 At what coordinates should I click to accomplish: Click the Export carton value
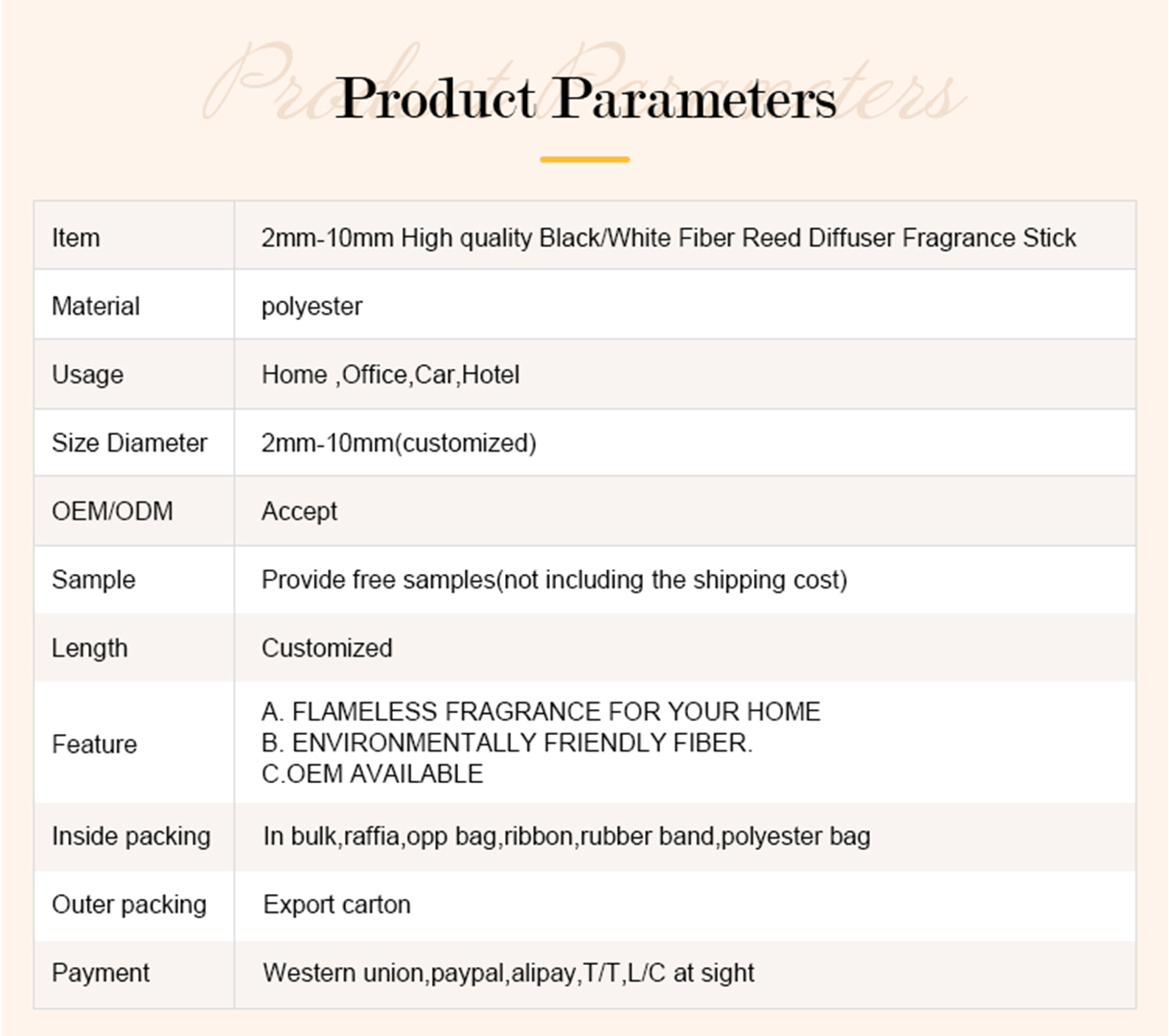[336, 905]
